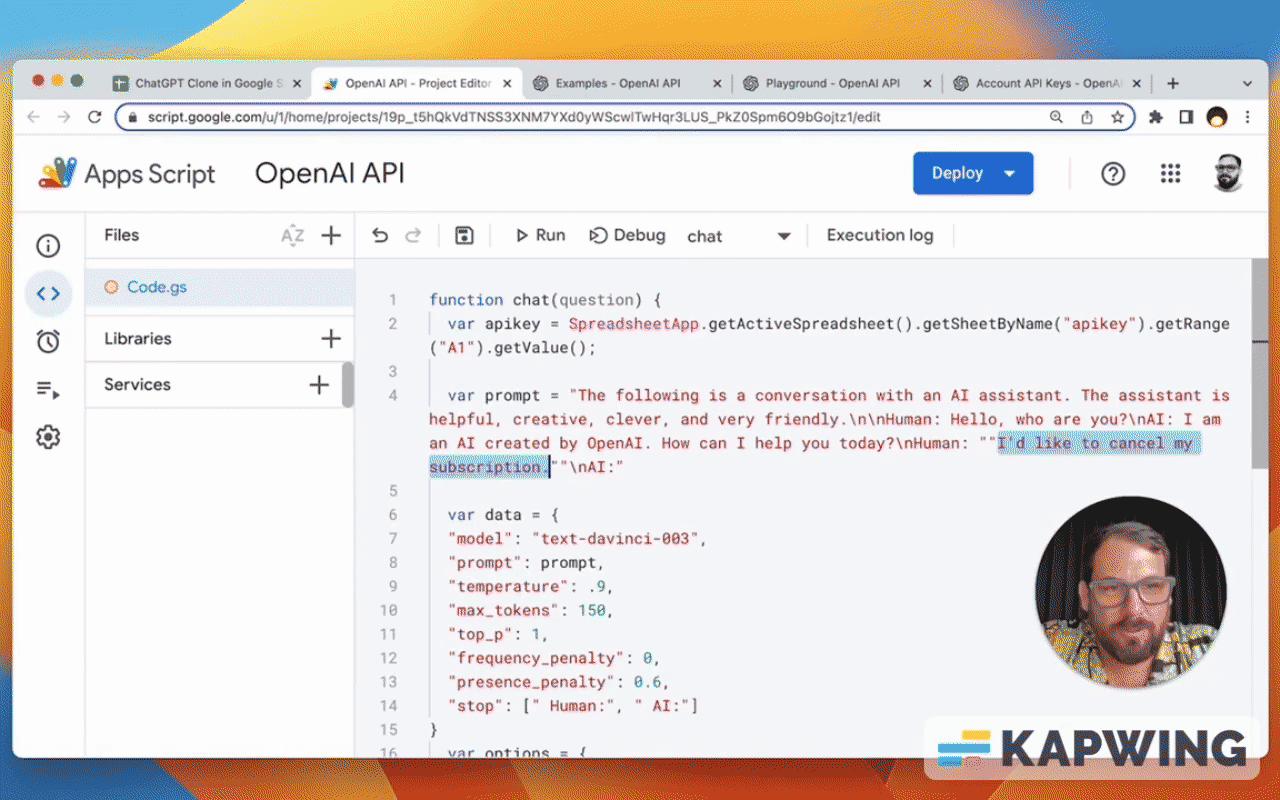
Task: Click the Apps Script logo
Action: (127, 174)
